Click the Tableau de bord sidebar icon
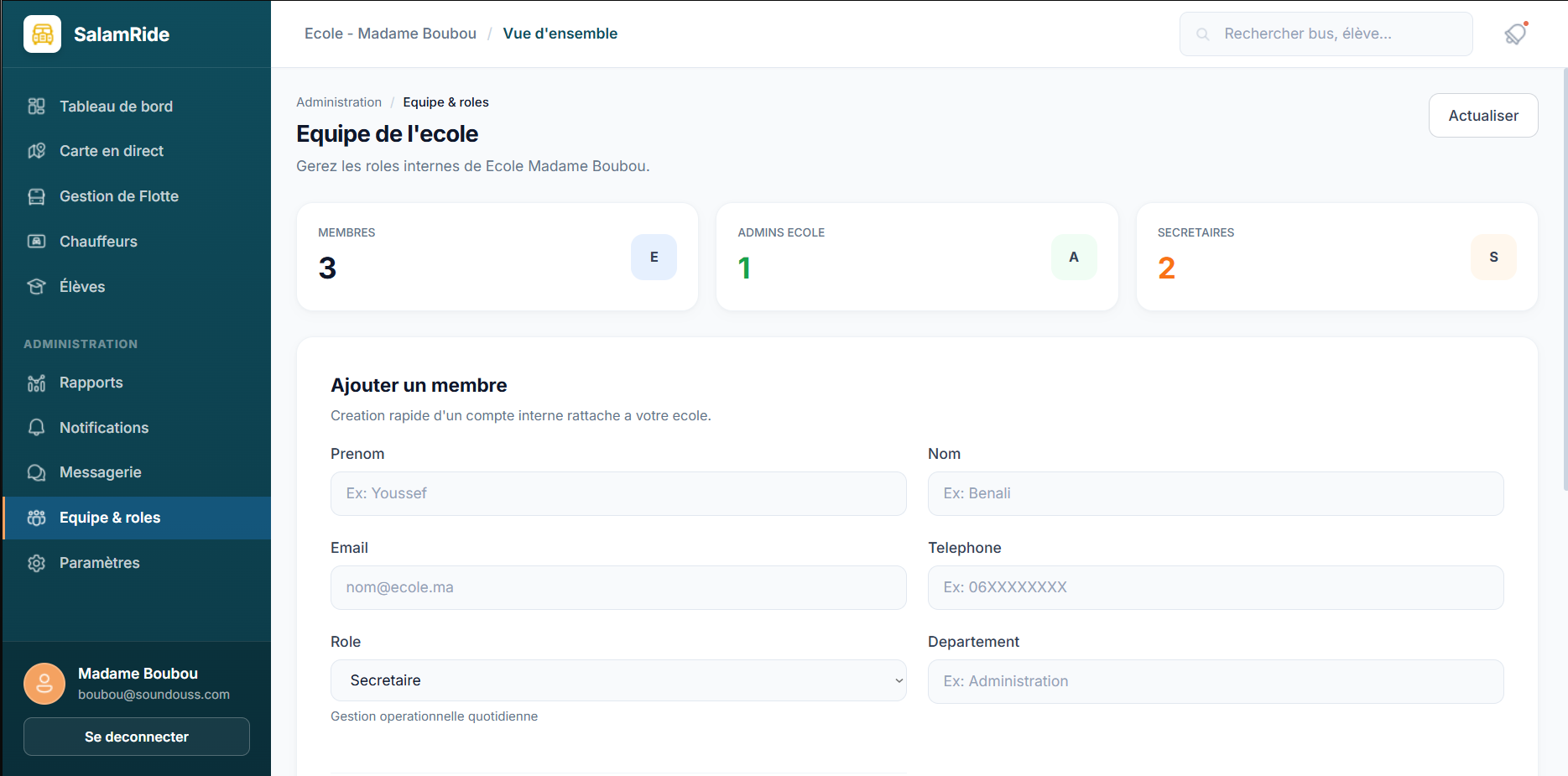1568x776 pixels. point(36,107)
